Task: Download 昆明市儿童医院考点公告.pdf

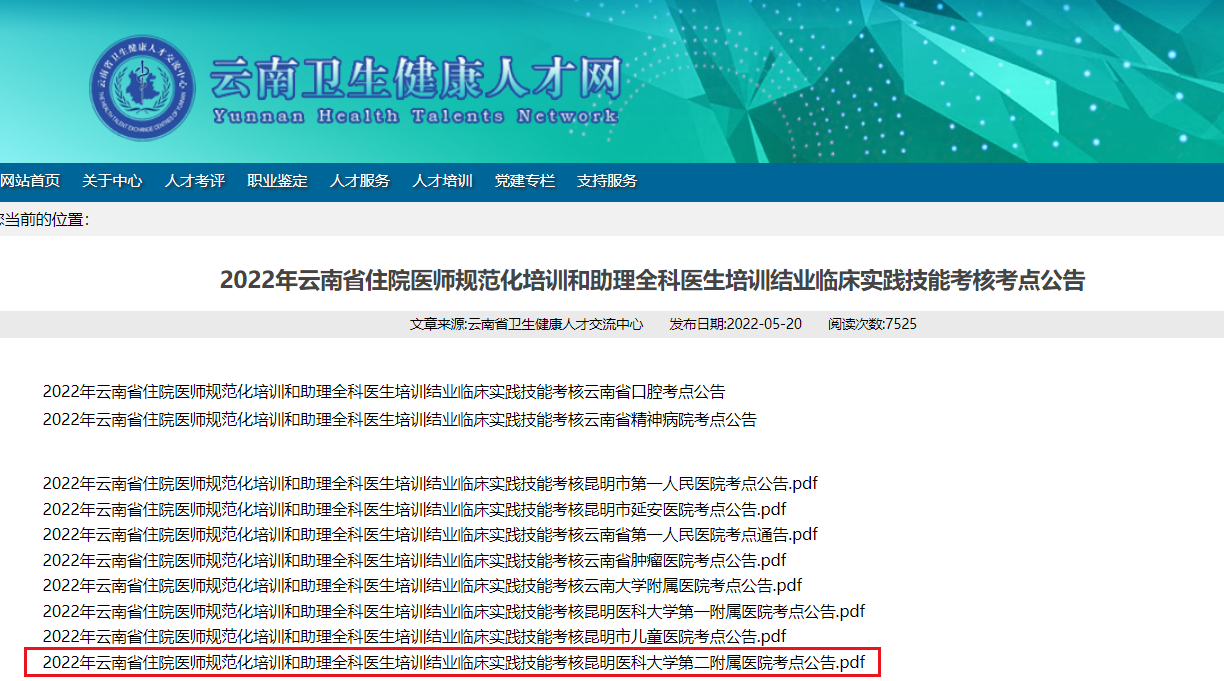Action: pos(414,636)
